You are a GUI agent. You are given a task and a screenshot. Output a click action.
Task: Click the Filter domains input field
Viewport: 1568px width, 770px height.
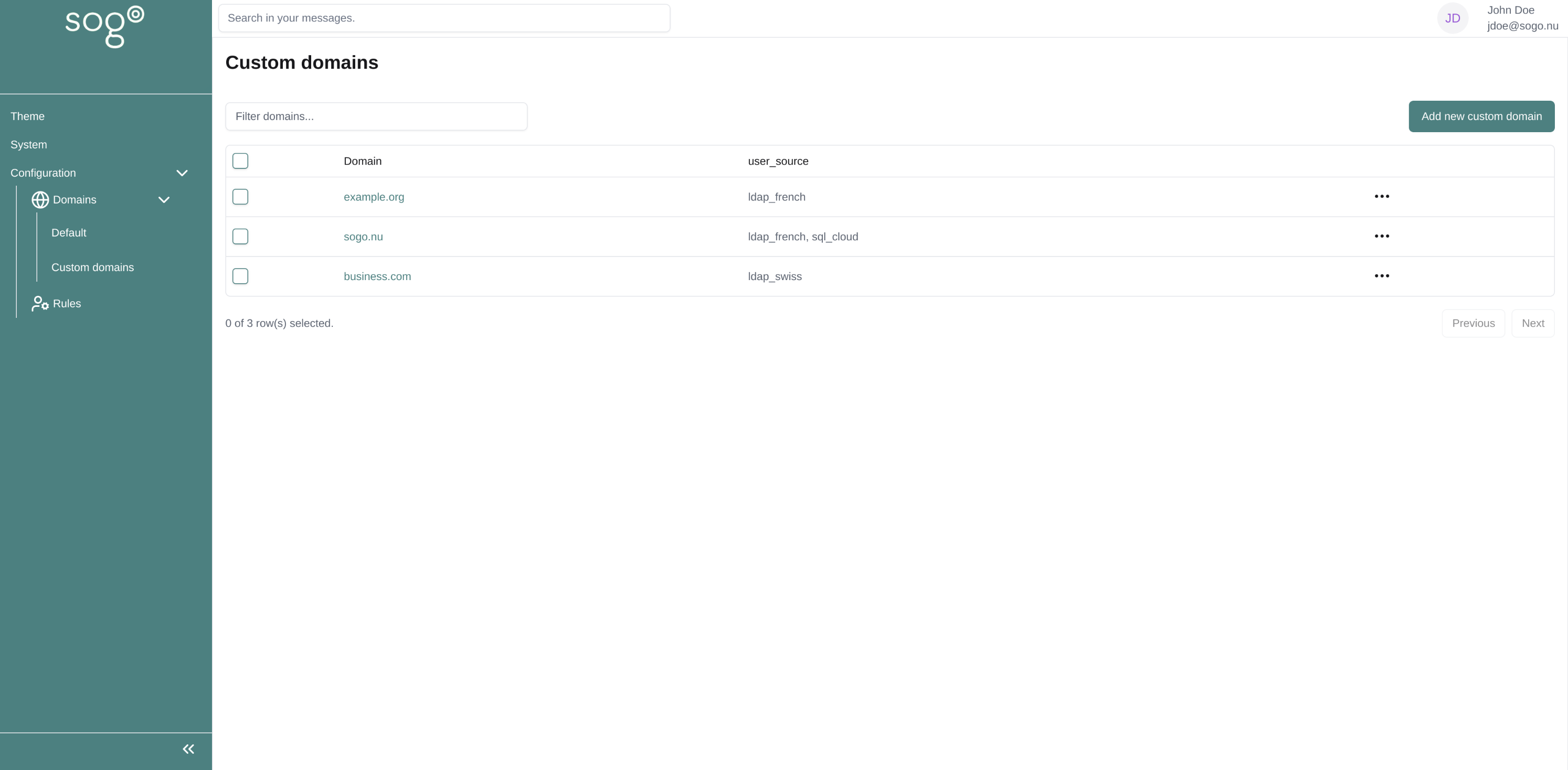pyautogui.click(x=376, y=116)
